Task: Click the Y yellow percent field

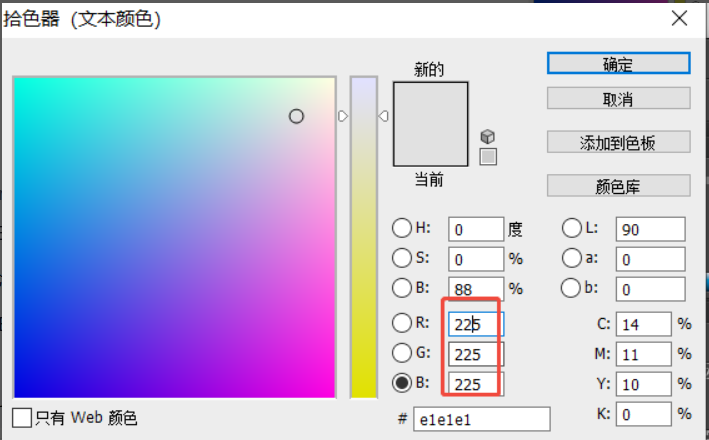Action: coord(643,383)
